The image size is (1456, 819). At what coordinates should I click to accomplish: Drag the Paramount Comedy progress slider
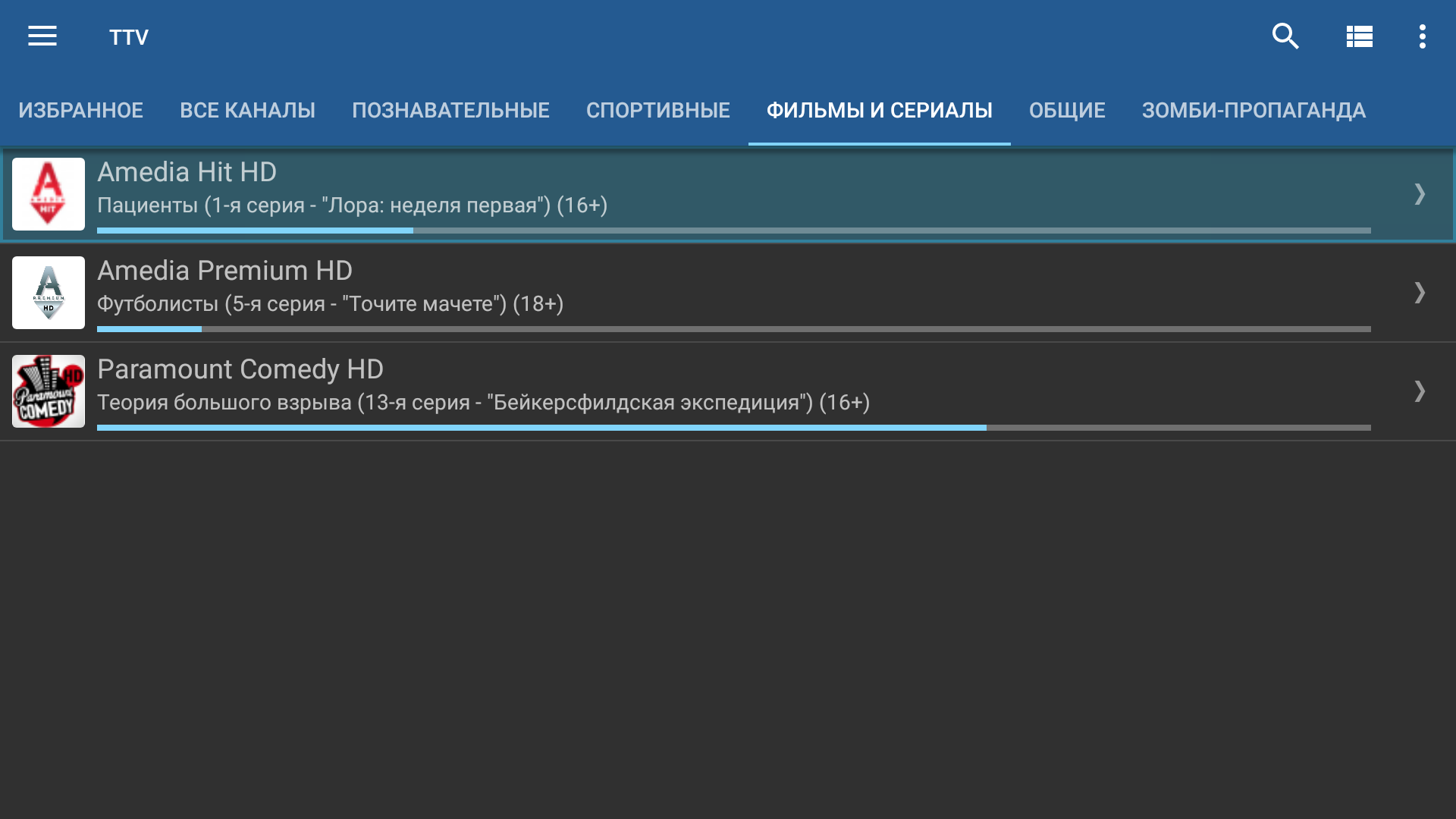(x=987, y=427)
